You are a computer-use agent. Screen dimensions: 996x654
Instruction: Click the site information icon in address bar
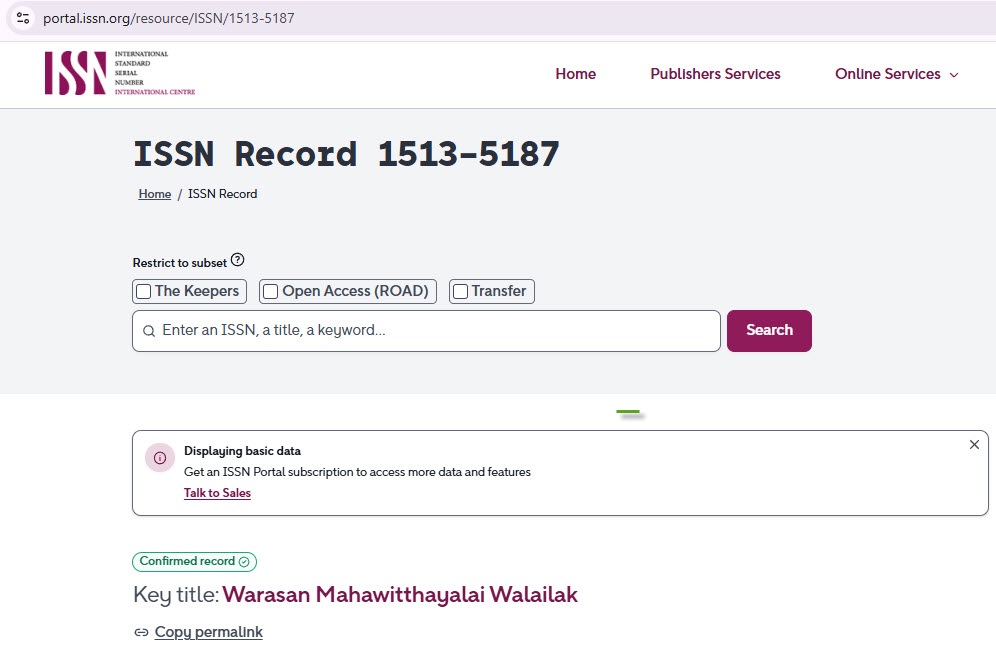point(23,18)
